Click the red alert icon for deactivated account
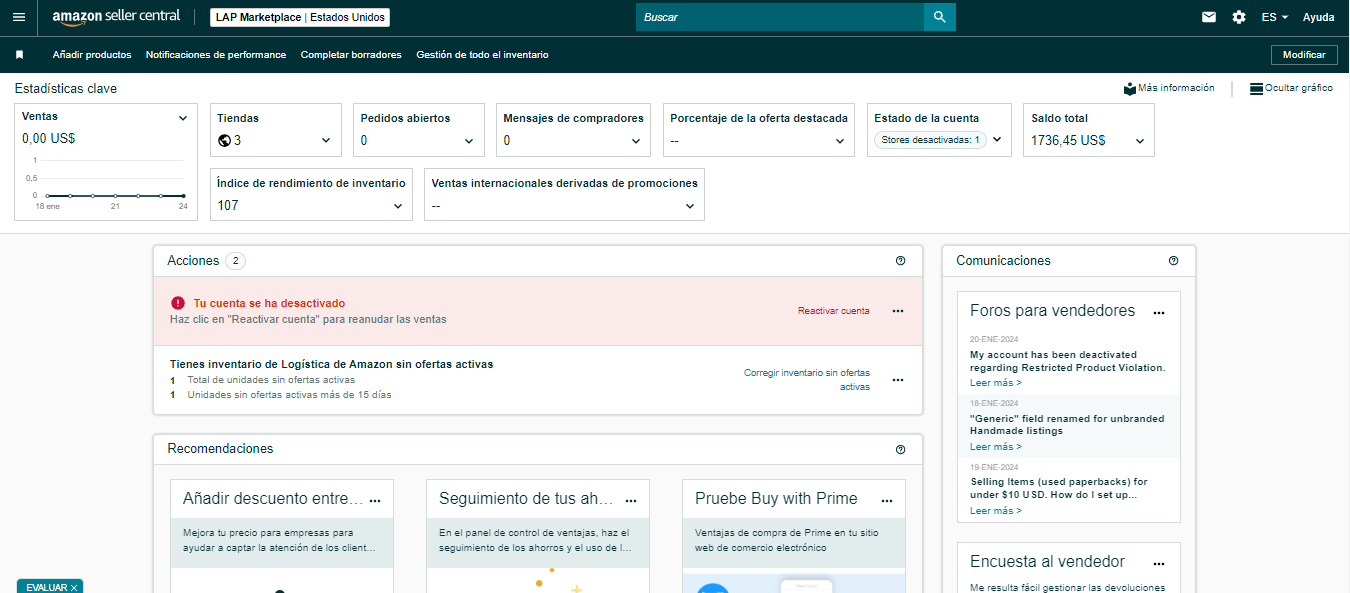 (177, 303)
